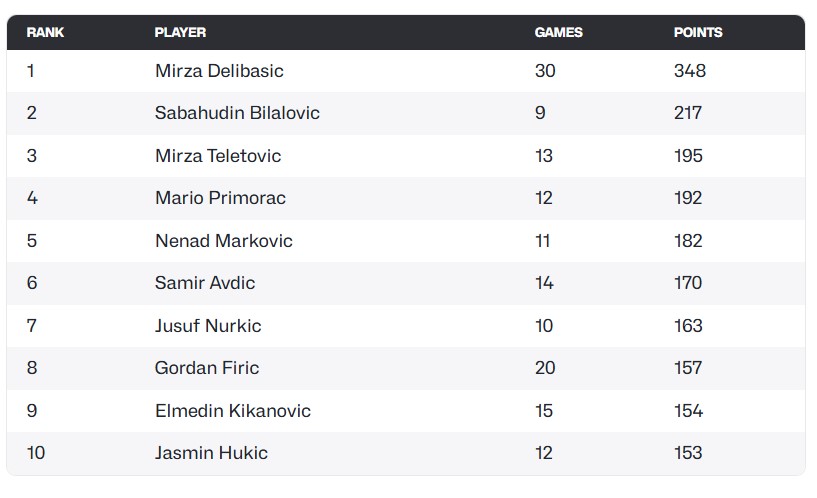Screen dimensions: 817x498
Task: Click player name Samir Avdic
Action: point(205,283)
